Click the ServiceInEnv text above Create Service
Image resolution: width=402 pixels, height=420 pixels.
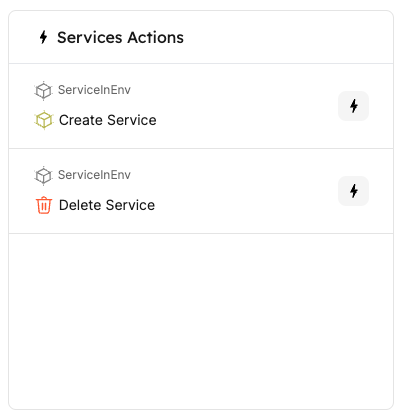coord(94,90)
